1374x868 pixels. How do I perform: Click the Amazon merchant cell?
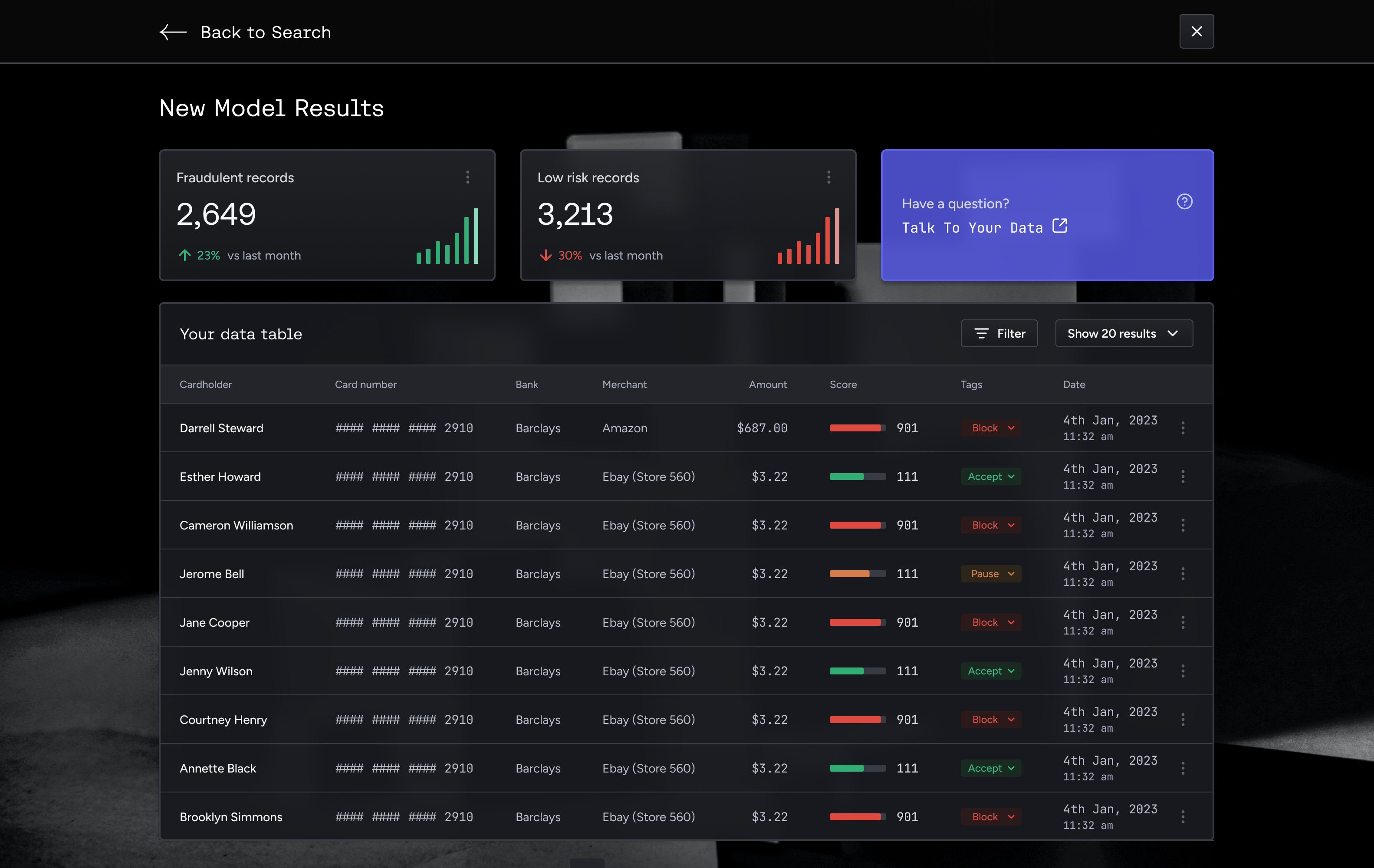coord(625,428)
